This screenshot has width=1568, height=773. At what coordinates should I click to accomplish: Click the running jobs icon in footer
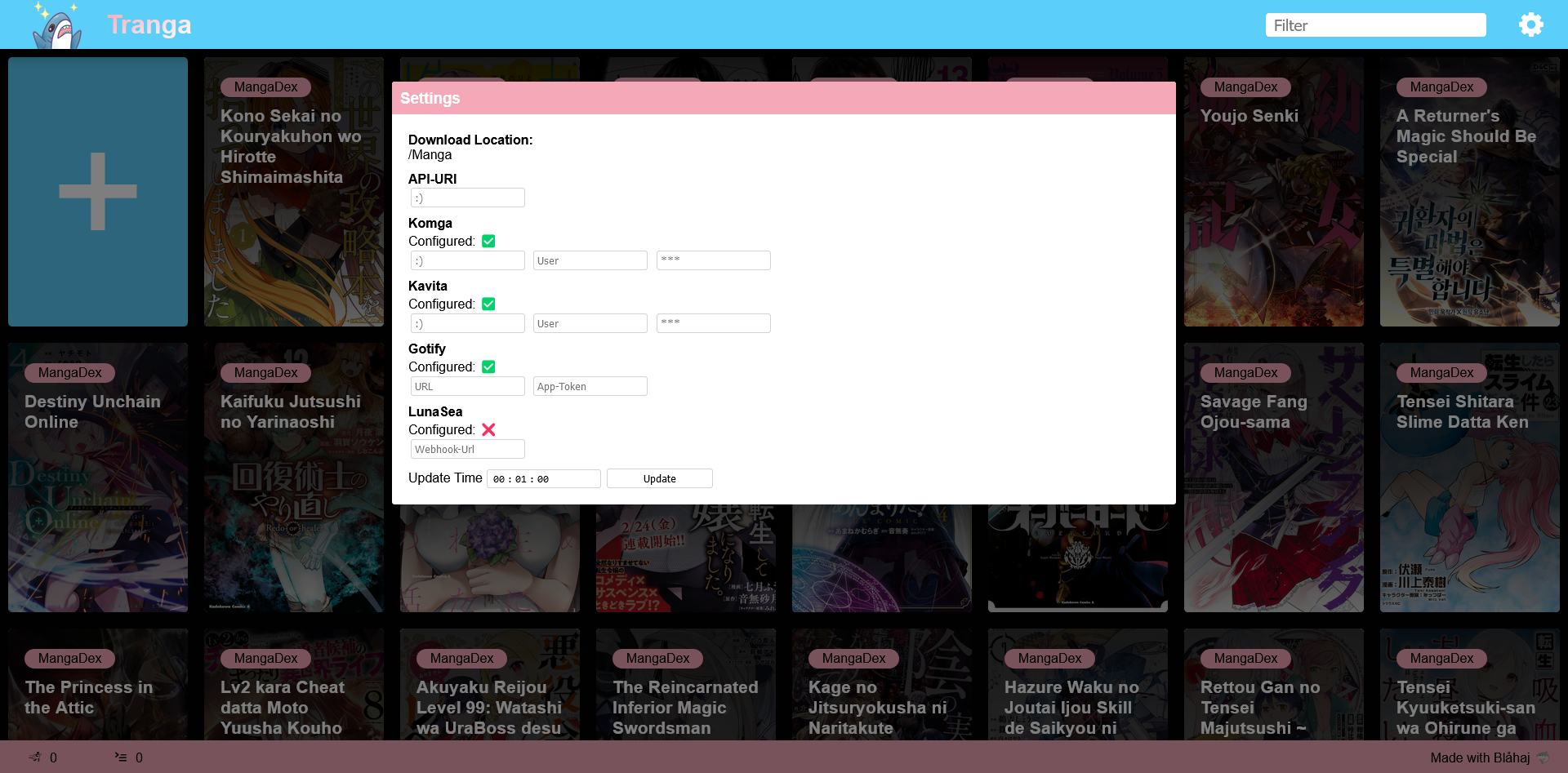(x=35, y=757)
